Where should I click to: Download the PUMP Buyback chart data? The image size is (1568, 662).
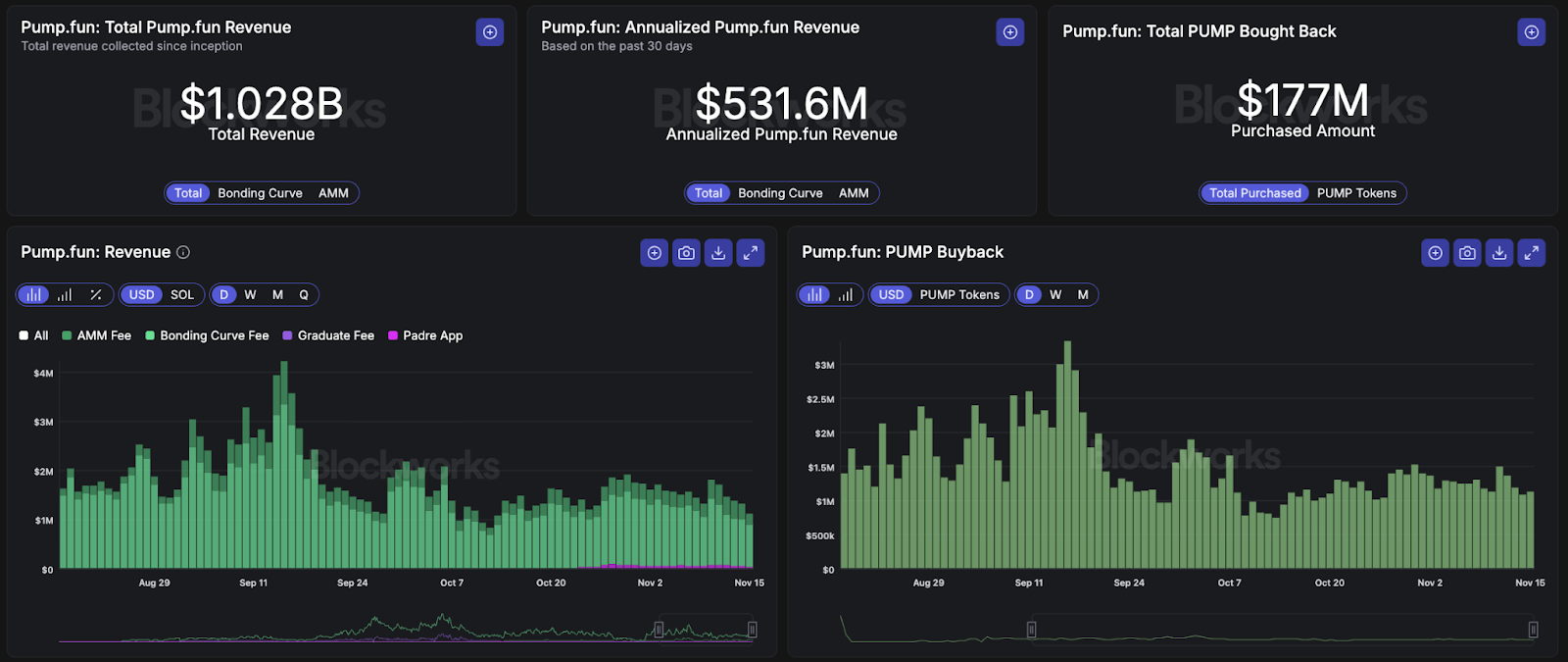click(1499, 253)
